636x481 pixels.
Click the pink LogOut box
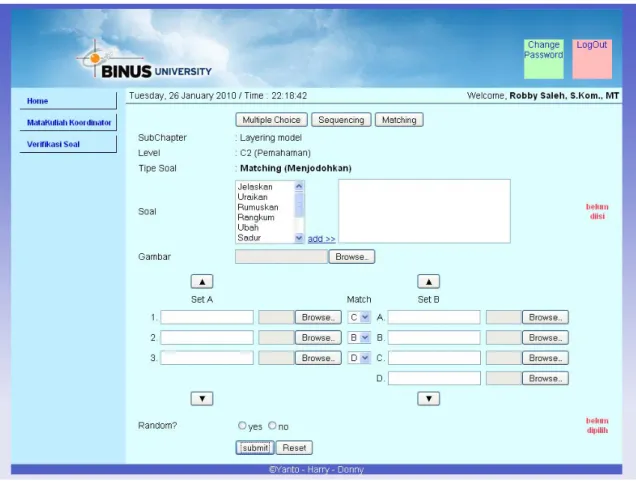tap(592, 59)
